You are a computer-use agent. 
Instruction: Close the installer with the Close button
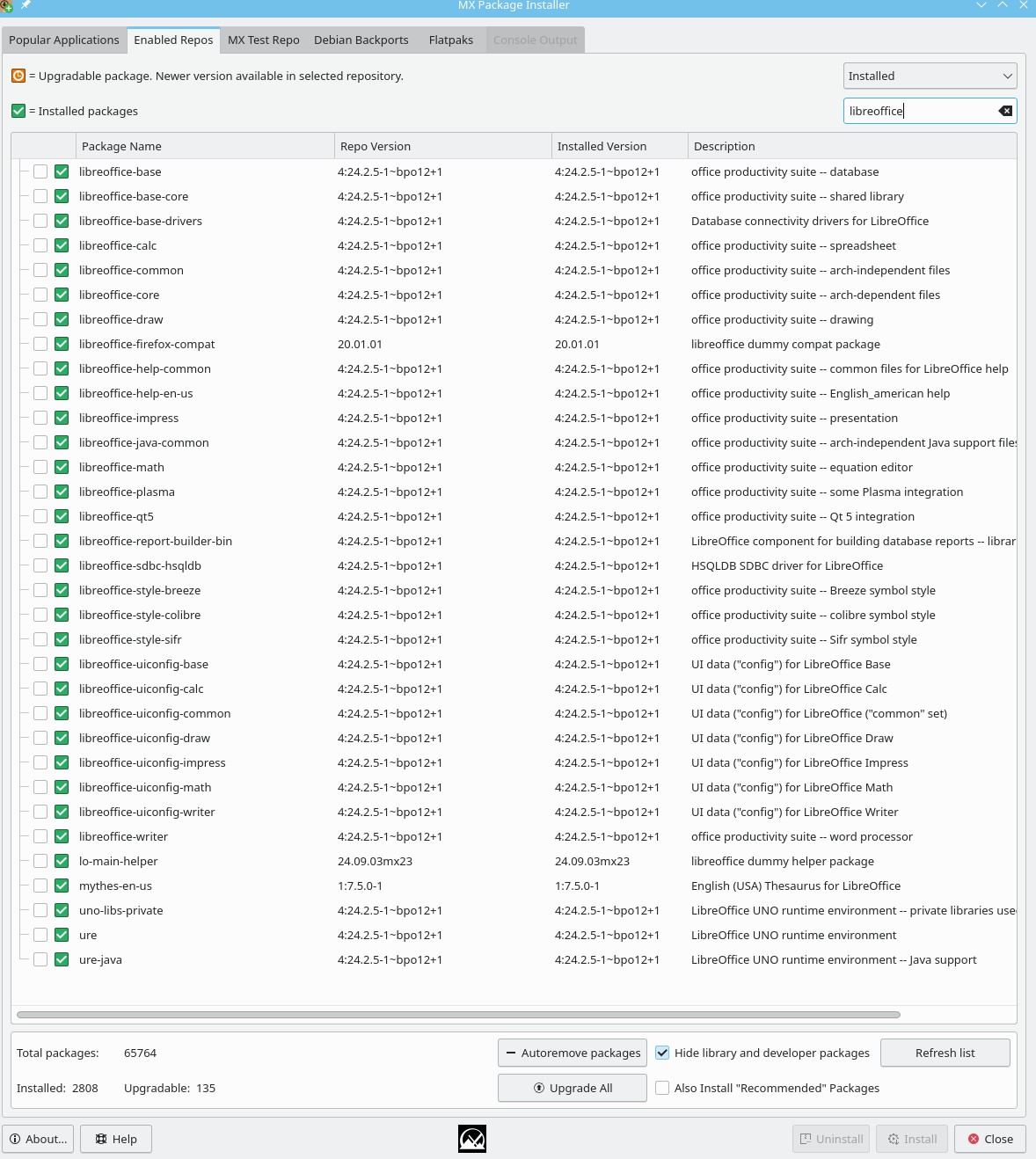click(x=990, y=1139)
